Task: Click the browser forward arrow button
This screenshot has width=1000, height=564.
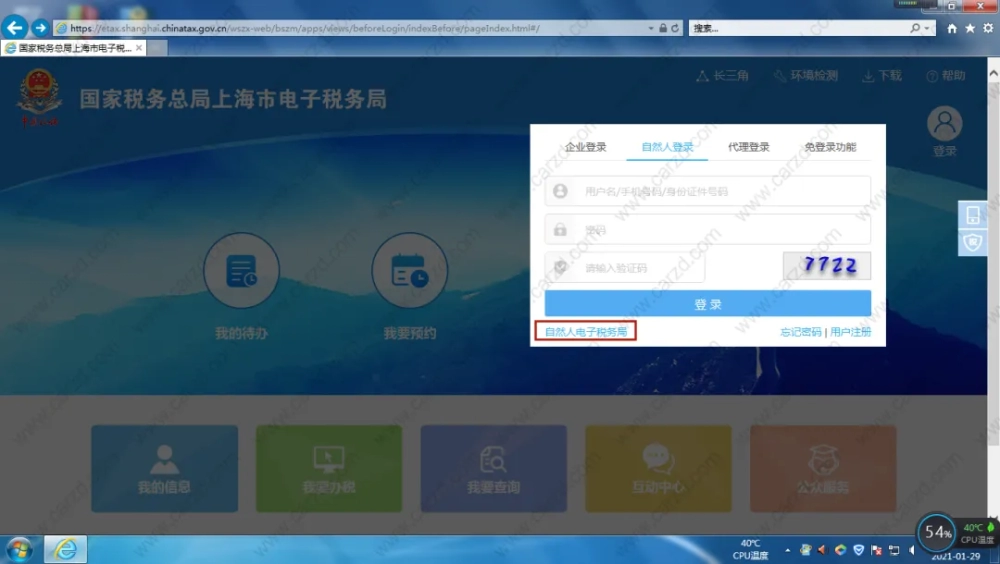Action: pos(40,28)
